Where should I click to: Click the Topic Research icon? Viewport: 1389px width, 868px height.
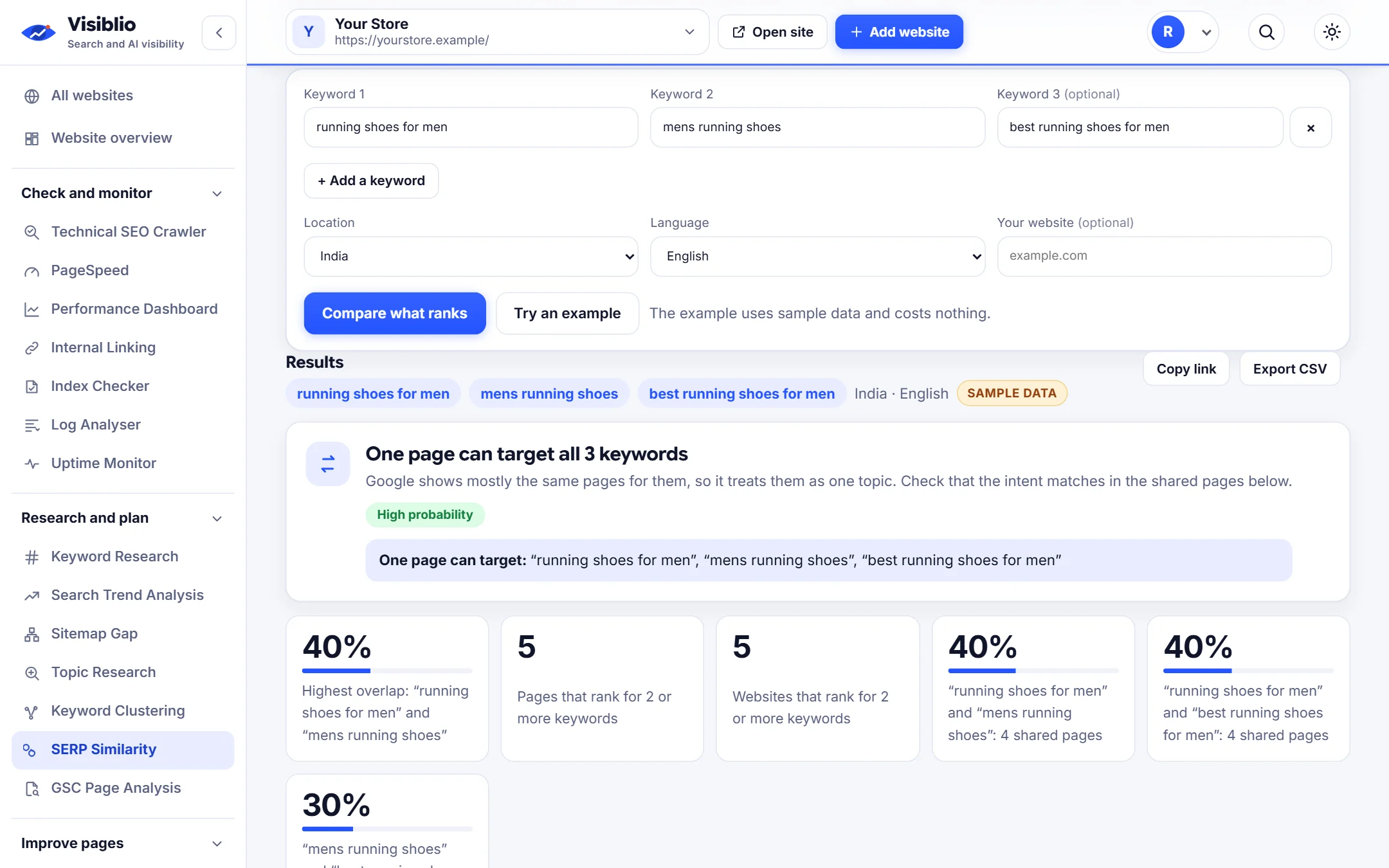pyautogui.click(x=32, y=673)
